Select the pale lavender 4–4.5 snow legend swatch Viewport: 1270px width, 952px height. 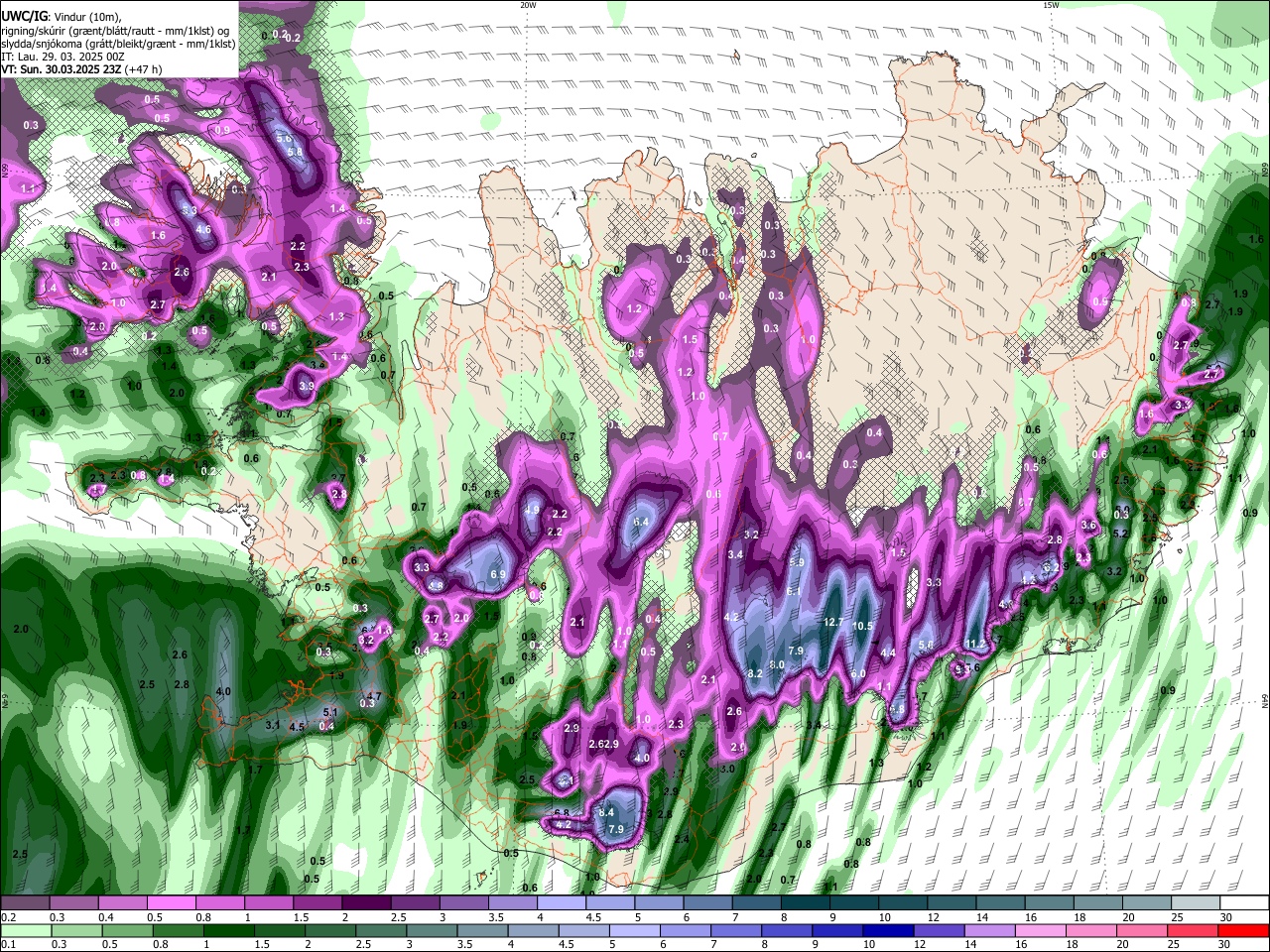tap(562, 903)
